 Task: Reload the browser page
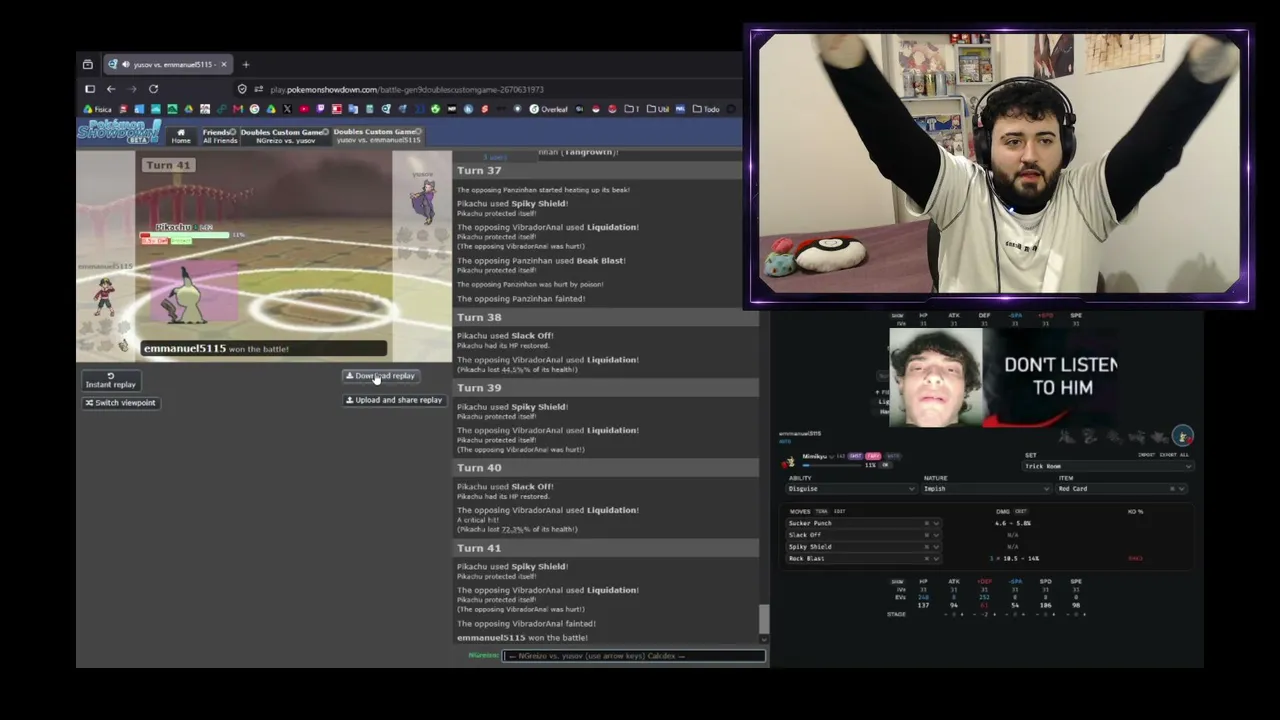click(x=153, y=89)
